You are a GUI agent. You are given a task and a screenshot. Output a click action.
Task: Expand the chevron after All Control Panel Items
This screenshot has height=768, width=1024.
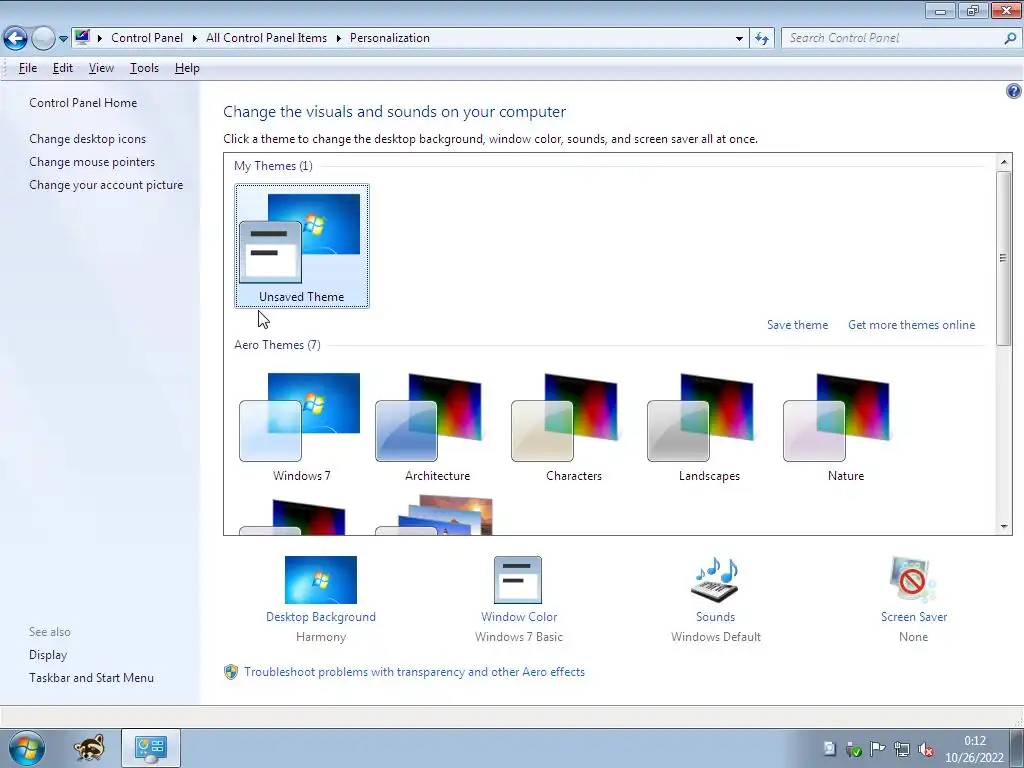tap(339, 38)
